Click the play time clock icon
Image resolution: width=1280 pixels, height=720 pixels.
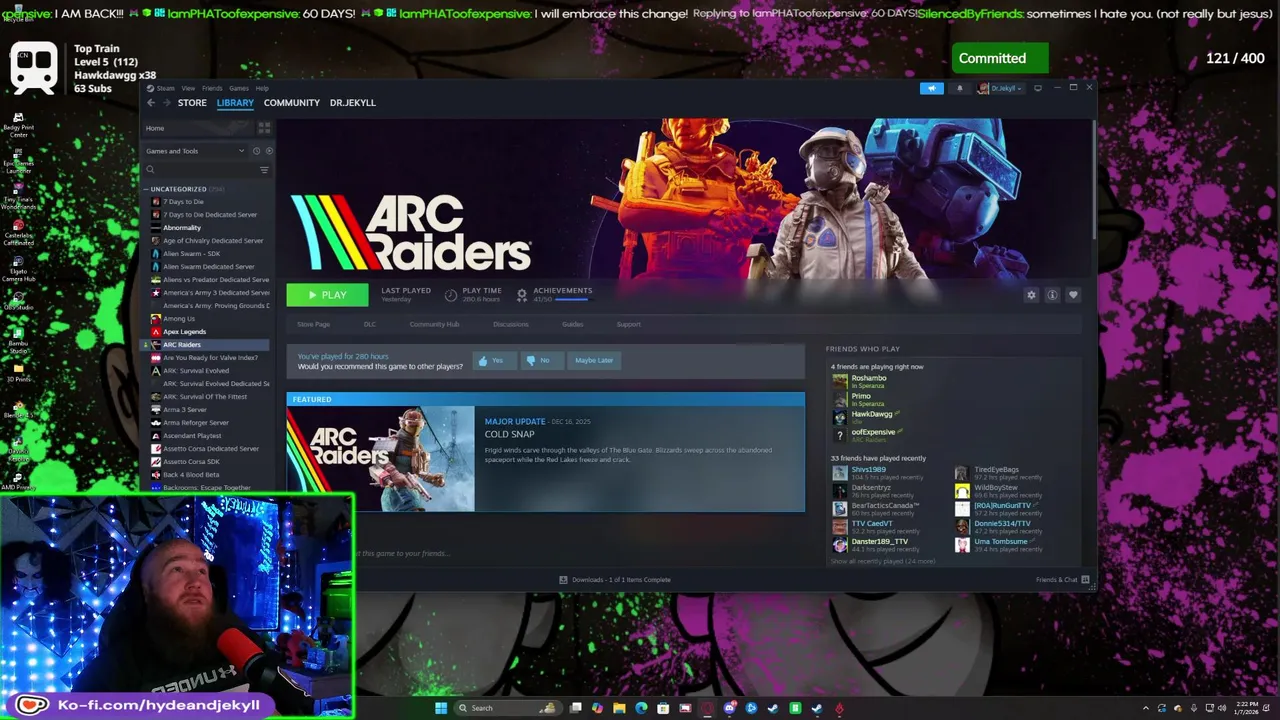tap(451, 295)
